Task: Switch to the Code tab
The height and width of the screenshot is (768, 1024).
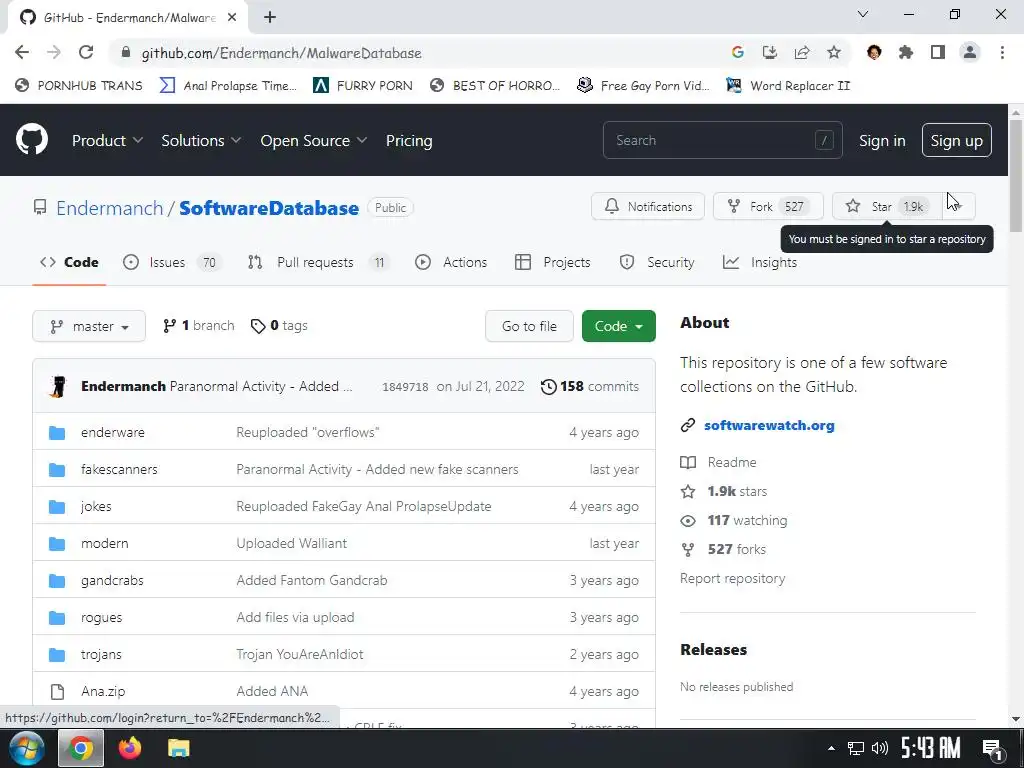Action: (x=69, y=262)
